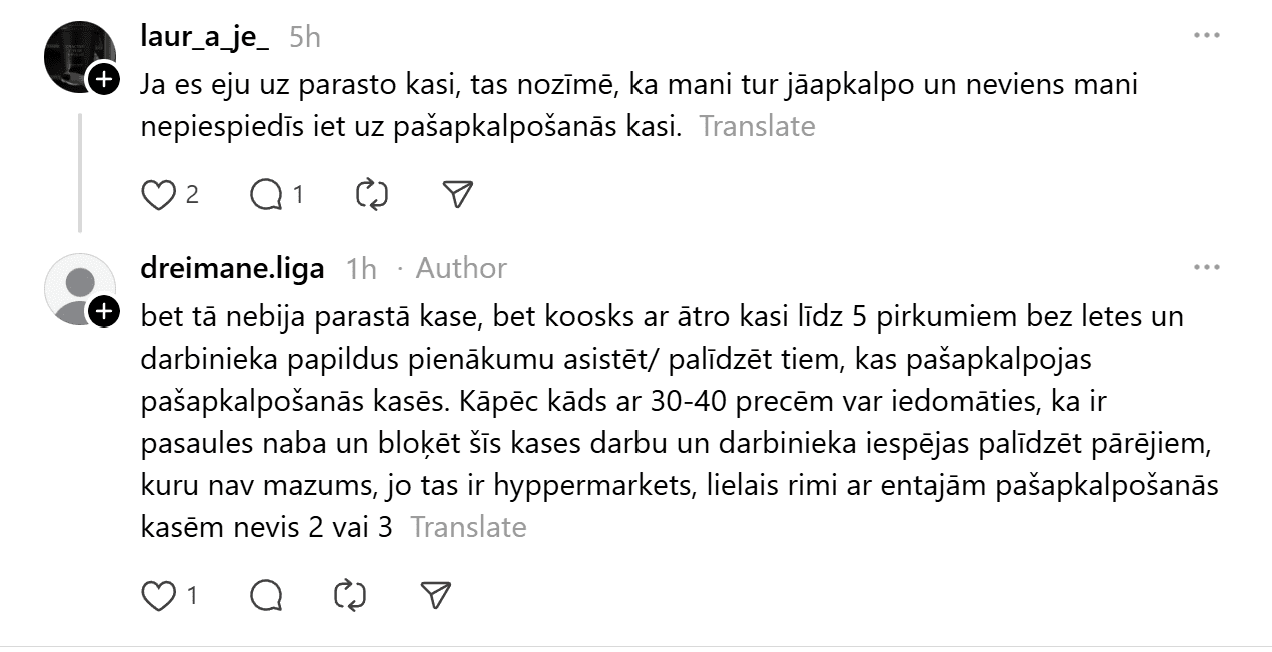Share laur_a_je_'s comment with the paper plane
The image size is (1272, 652).
pyautogui.click(x=457, y=194)
